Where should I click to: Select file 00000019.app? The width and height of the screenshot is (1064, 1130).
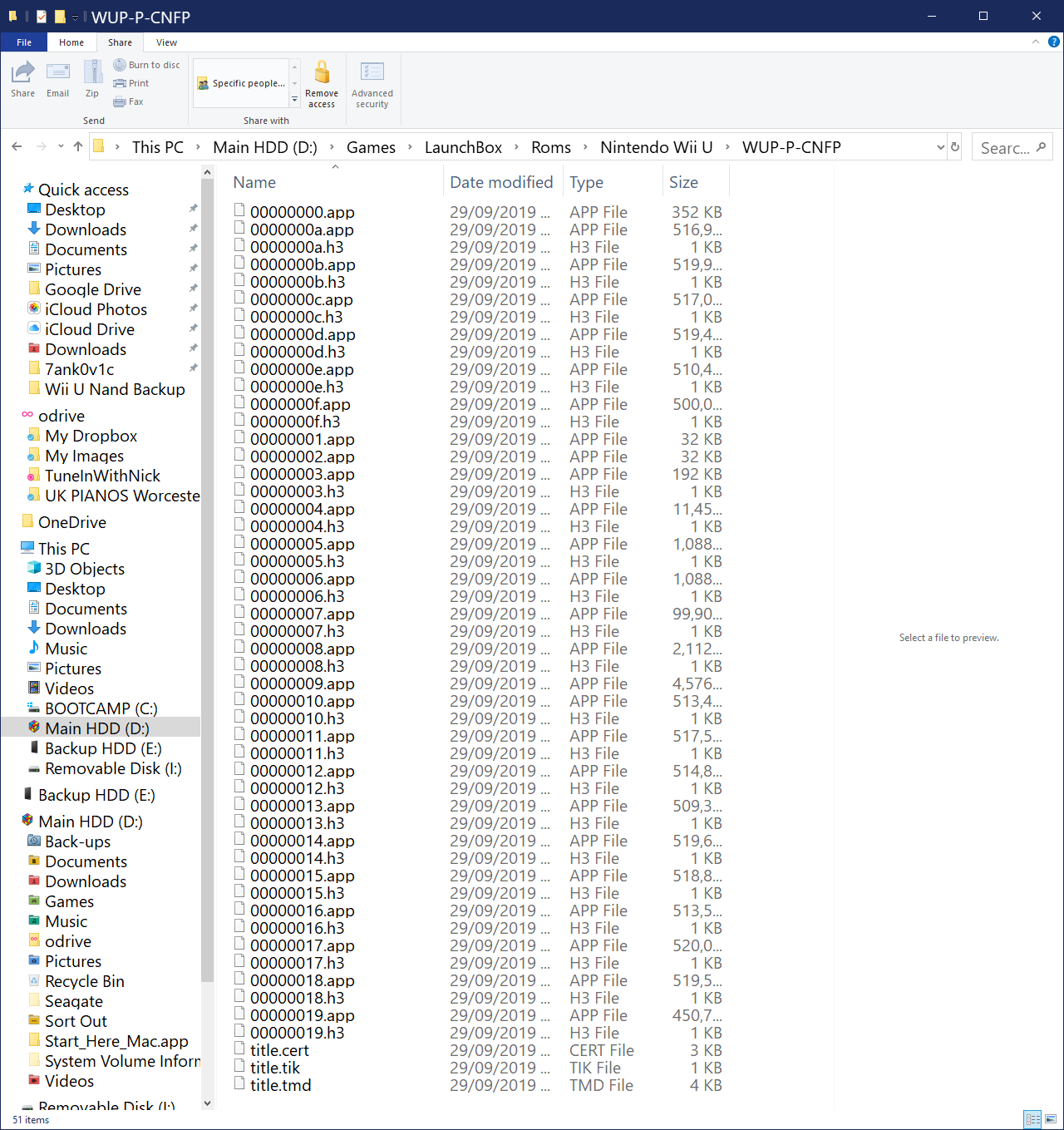coord(302,1015)
